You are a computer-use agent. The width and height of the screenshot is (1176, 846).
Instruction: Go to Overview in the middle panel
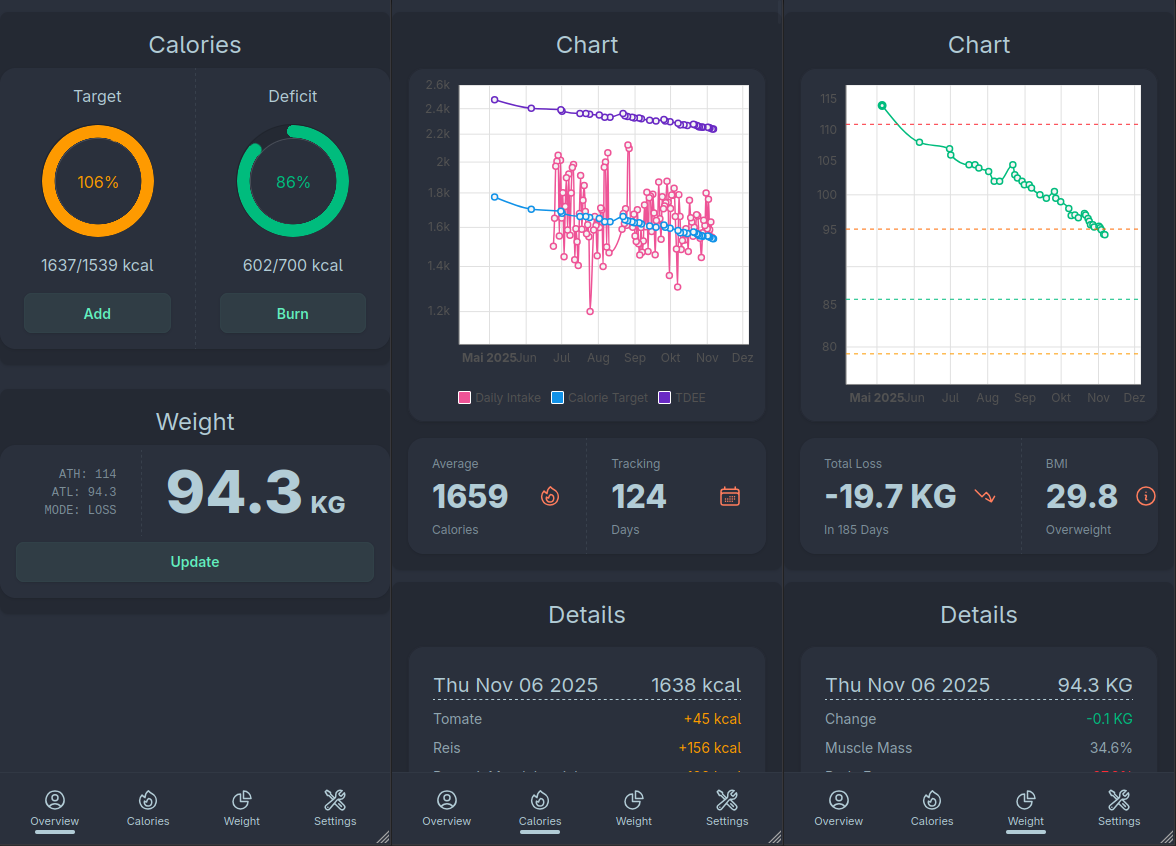coord(446,808)
